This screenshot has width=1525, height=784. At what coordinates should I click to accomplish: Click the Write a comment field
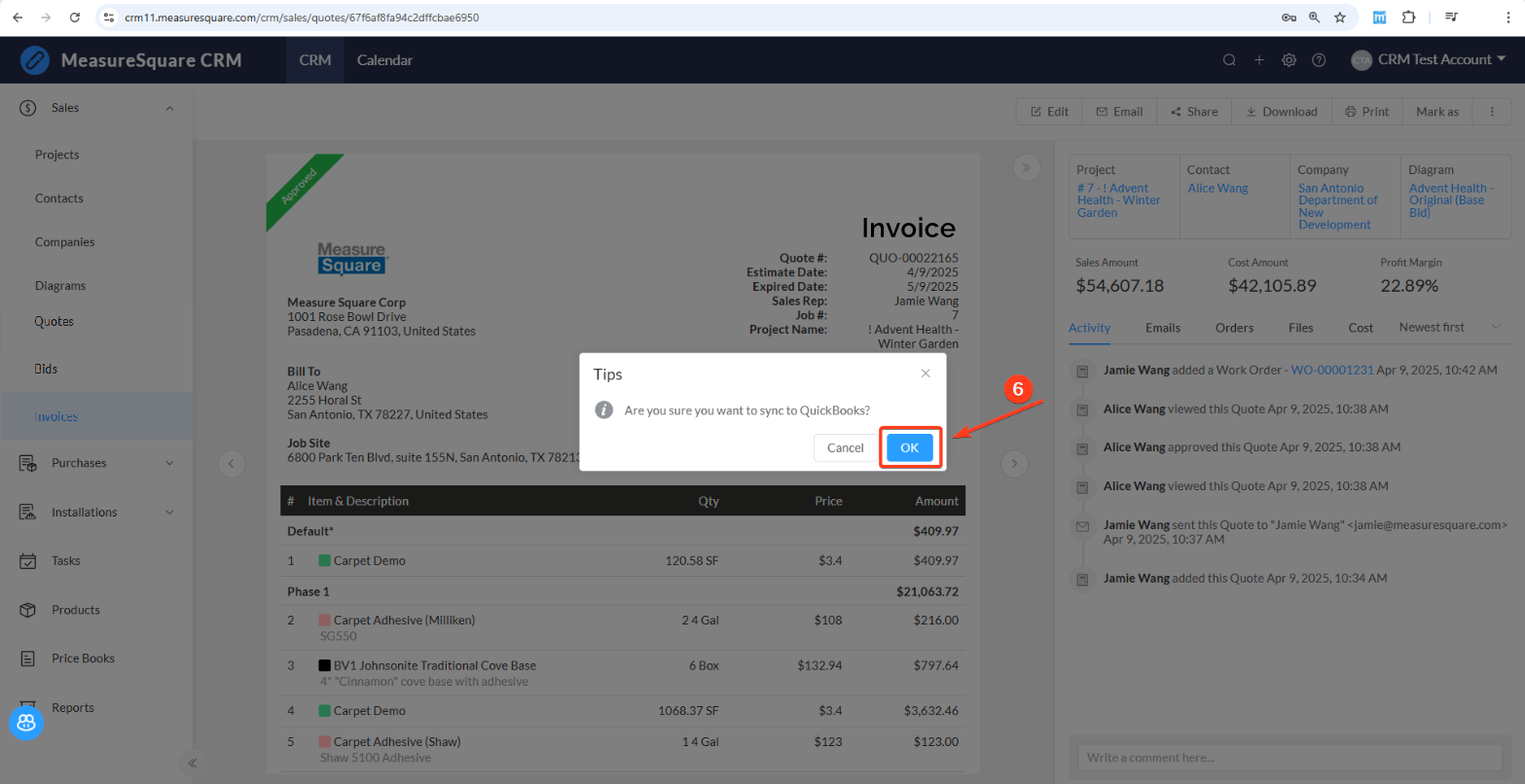tap(1289, 758)
